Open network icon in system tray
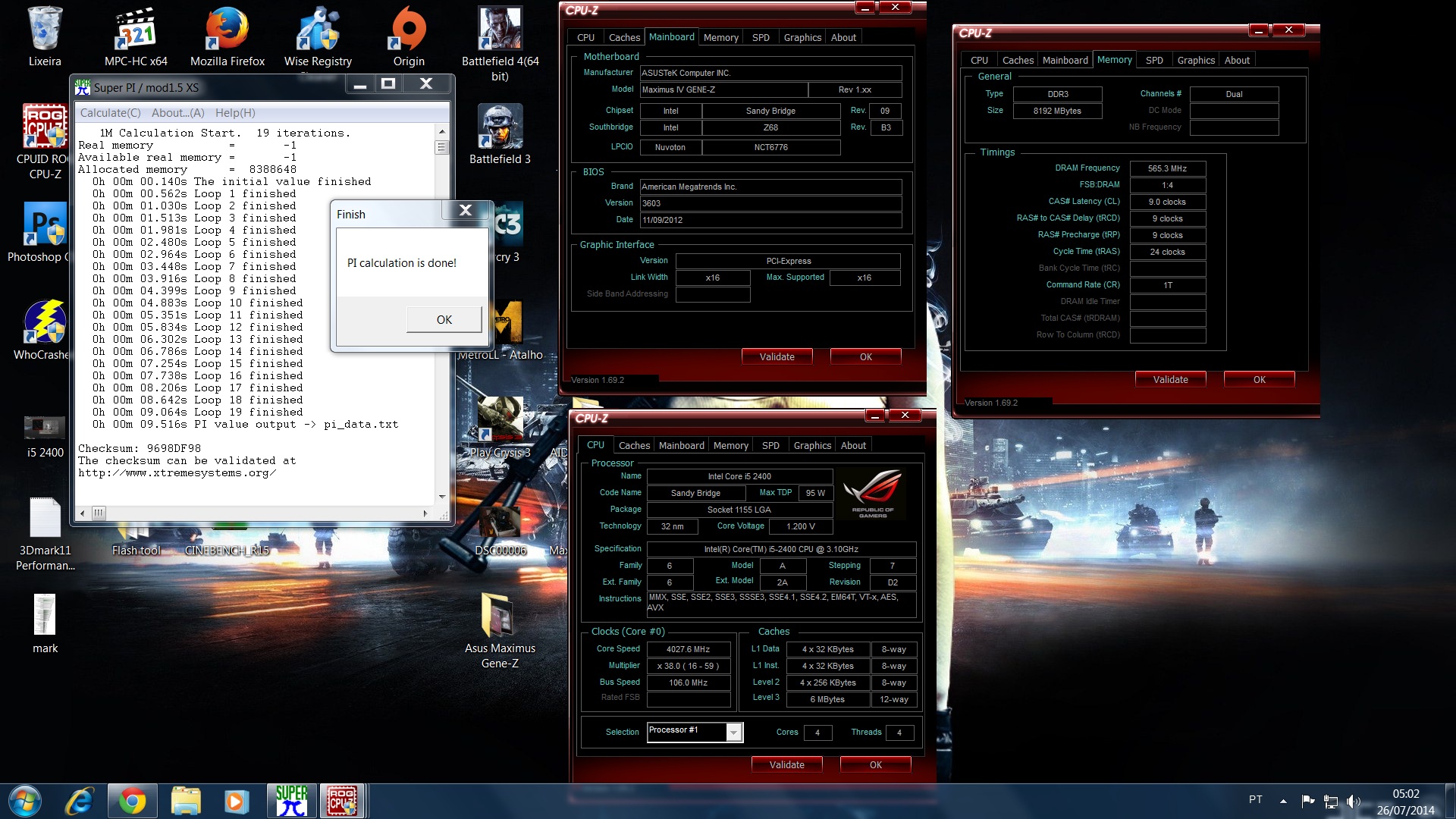This screenshot has height=819, width=1456. tap(1331, 801)
